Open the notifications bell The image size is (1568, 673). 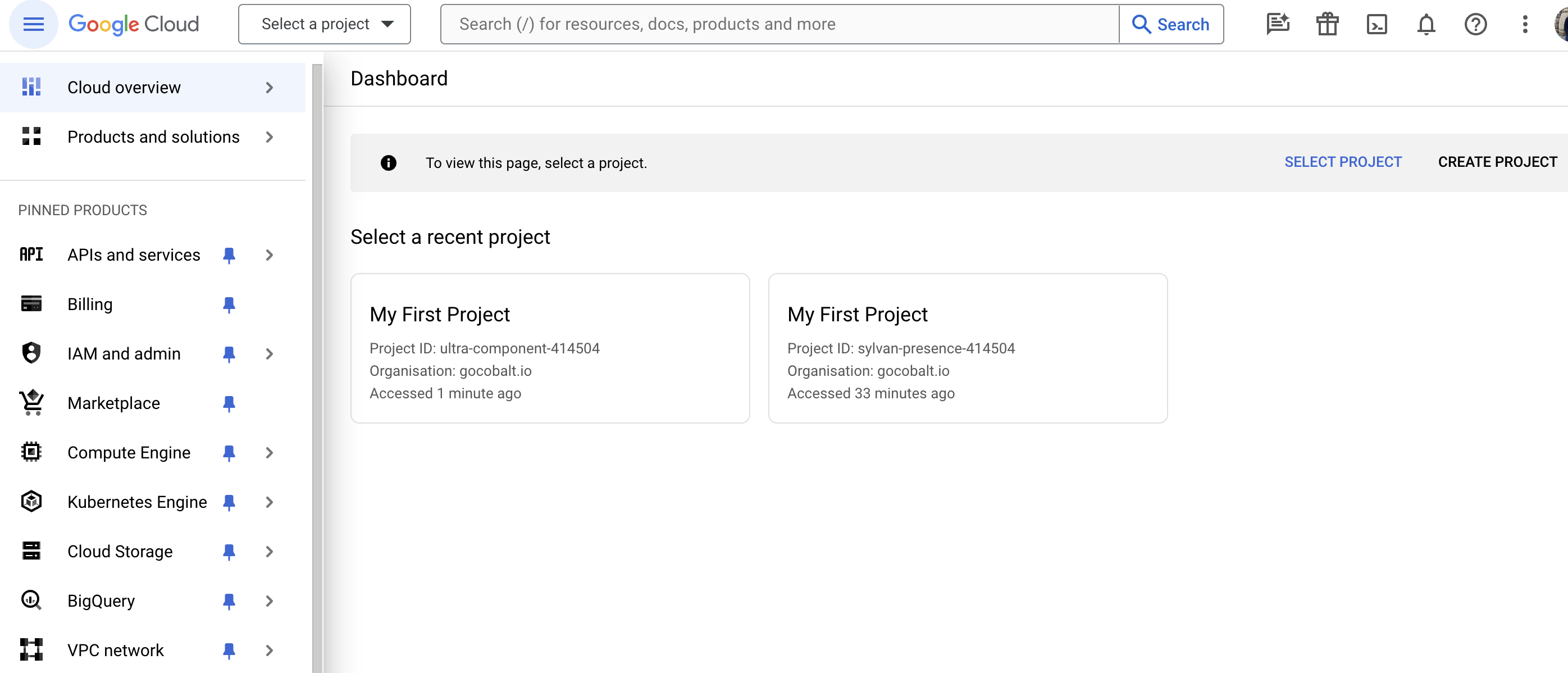1425,24
